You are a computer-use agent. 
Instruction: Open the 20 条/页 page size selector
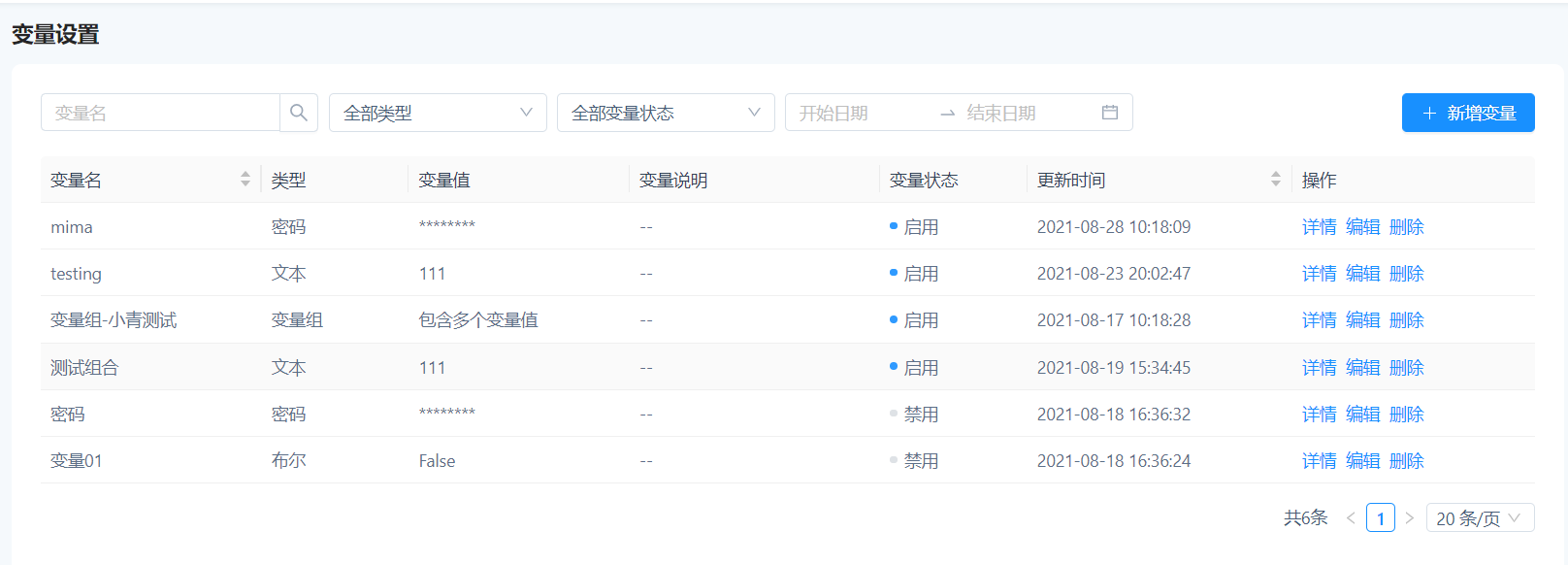click(x=1480, y=518)
